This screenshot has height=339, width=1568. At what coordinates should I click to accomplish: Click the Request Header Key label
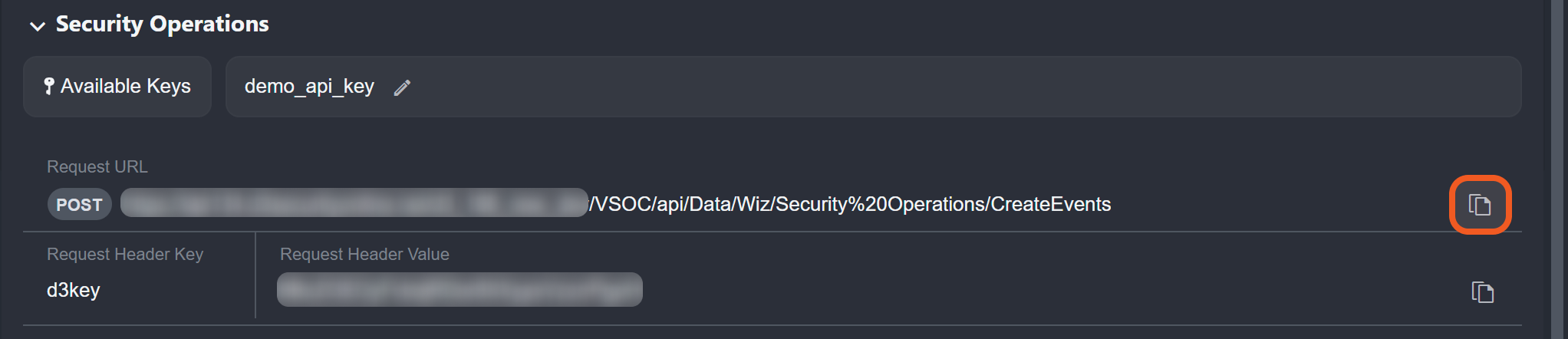click(x=124, y=254)
